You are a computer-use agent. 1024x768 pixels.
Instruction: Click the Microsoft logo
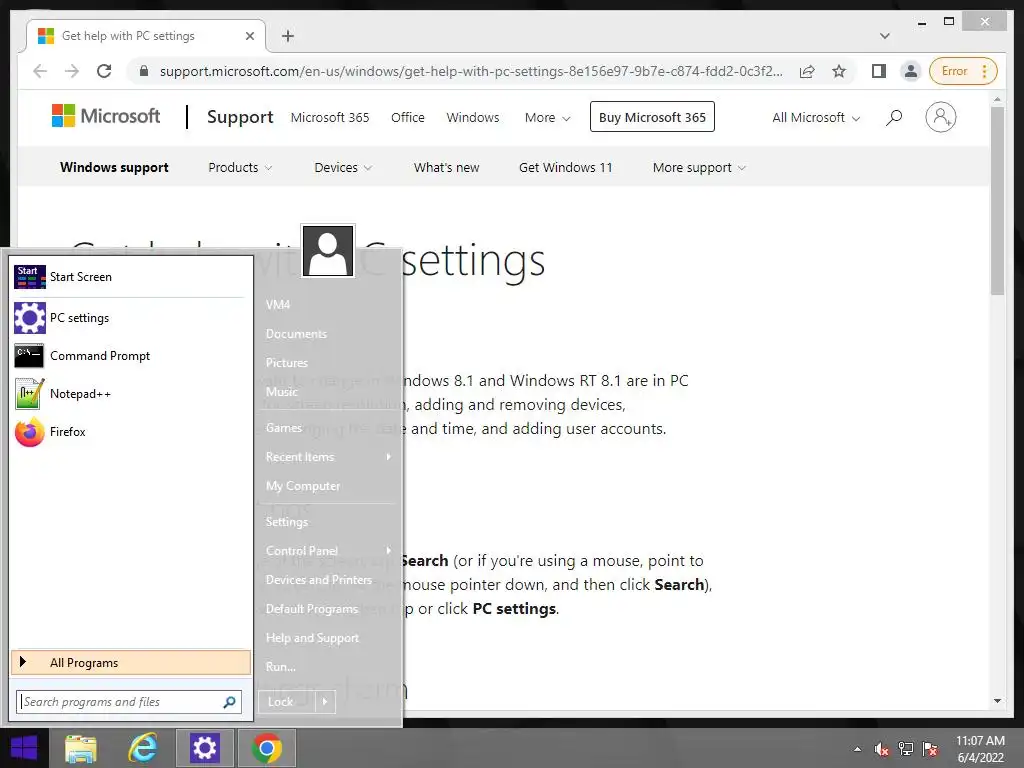click(106, 116)
